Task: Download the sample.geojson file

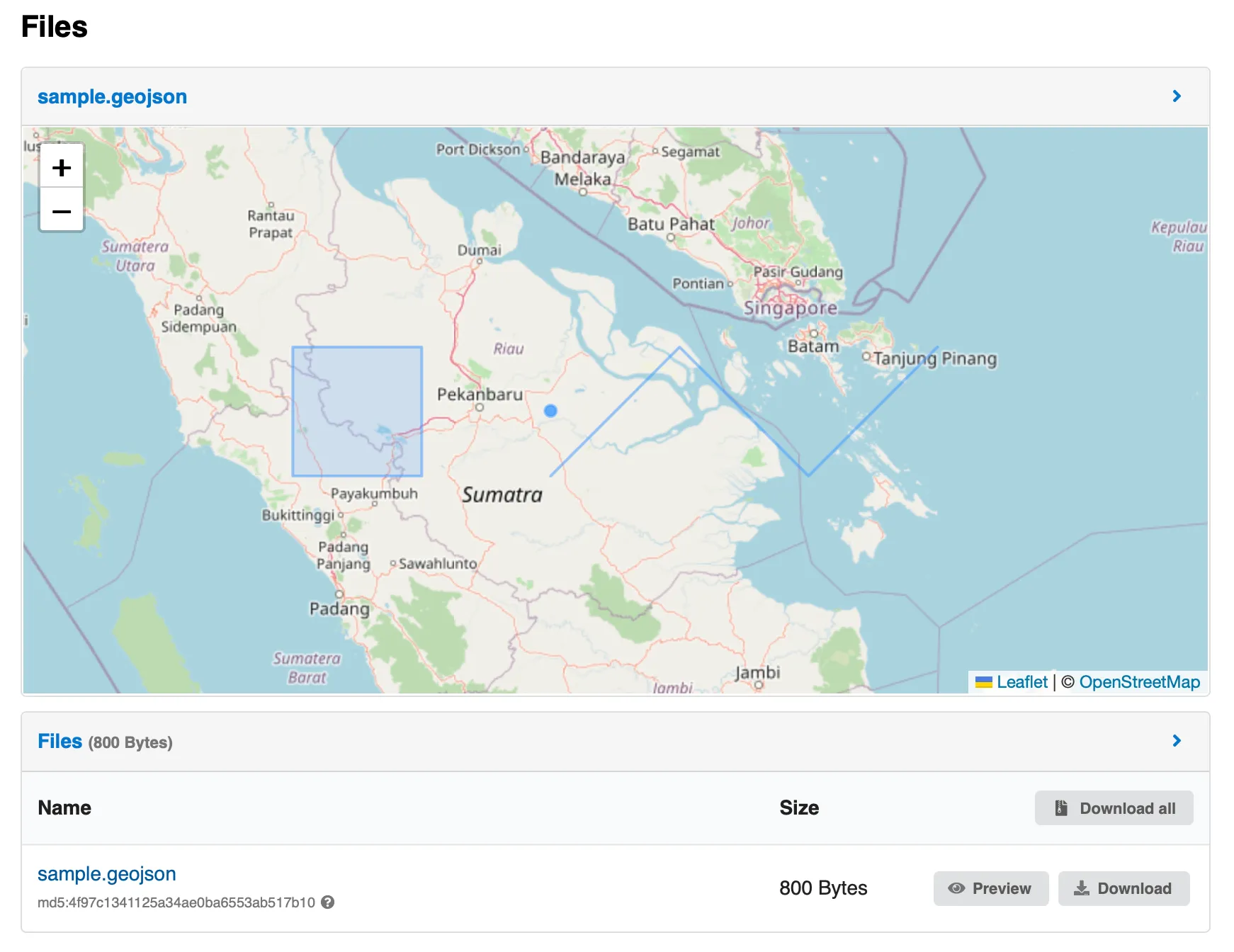Action: pyautogui.click(x=1123, y=888)
